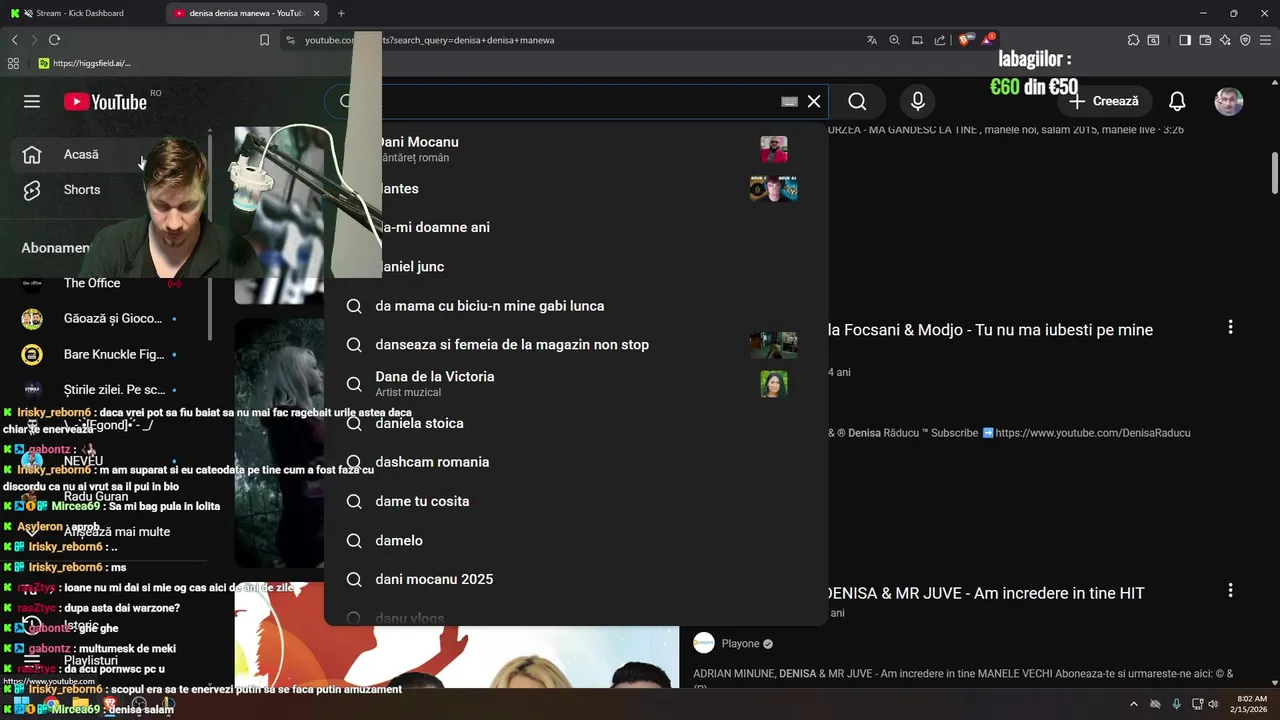Open Brave Rewards triangle icon
Viewport: 1280px width, 720px height.
988,40
